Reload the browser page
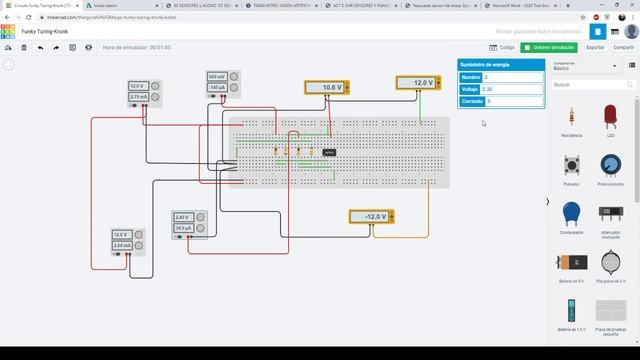640x360 pixels. pyautogui.click(x=29, y=18)
